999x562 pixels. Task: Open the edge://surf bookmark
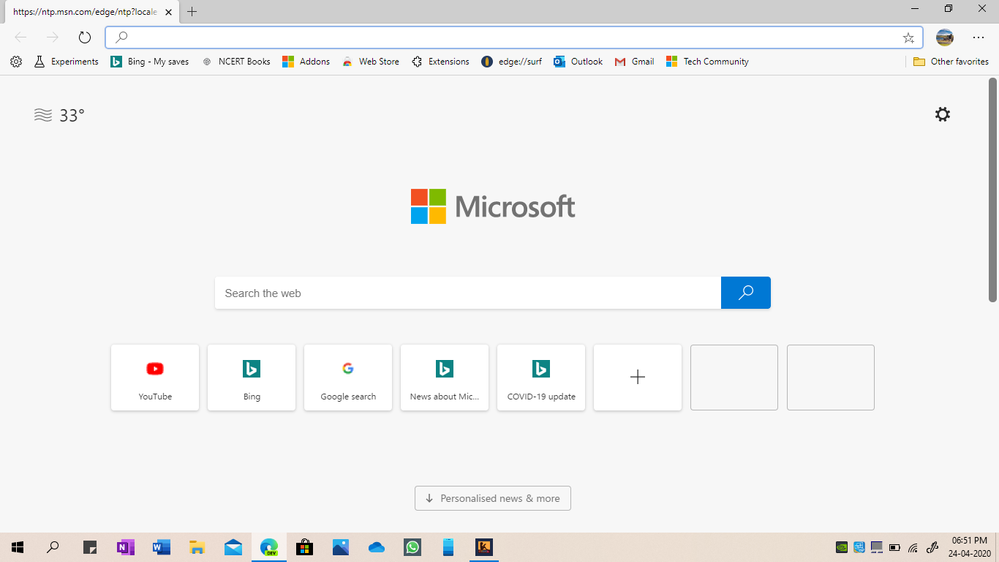coord(512,62)
